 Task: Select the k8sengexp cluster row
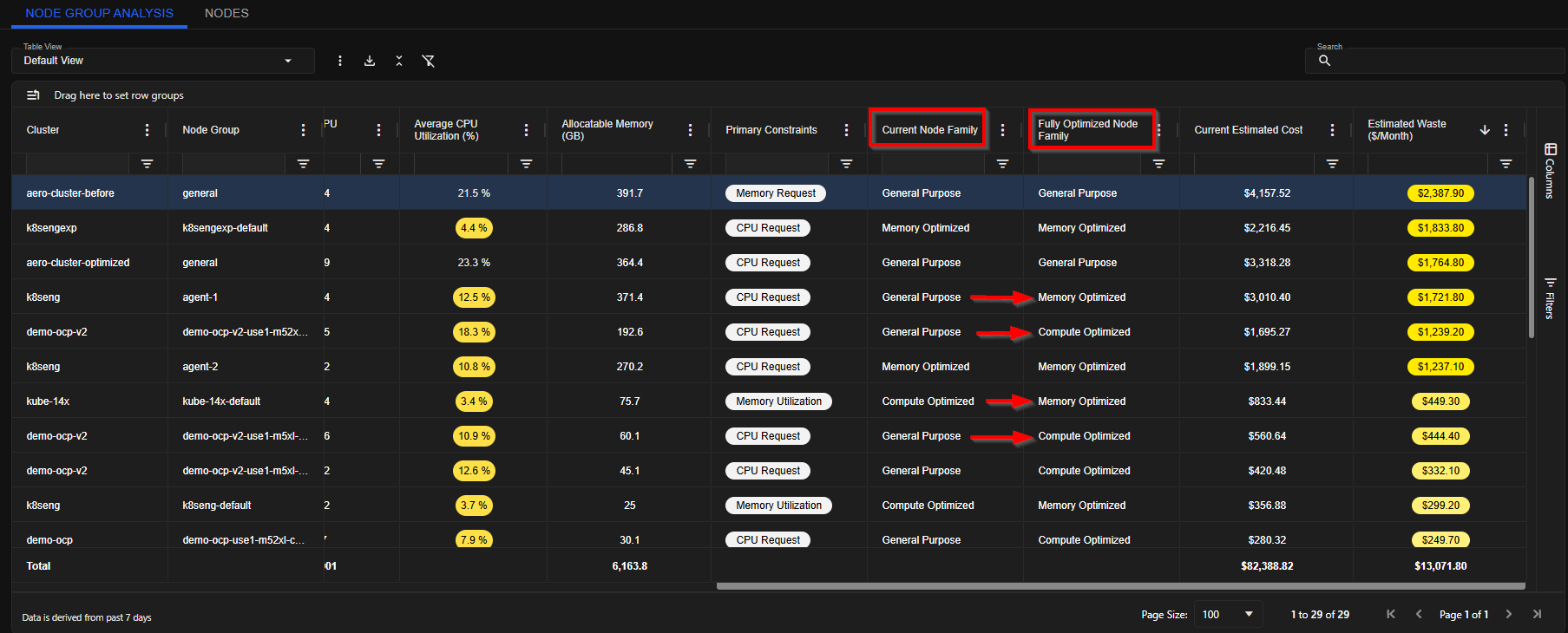click(x=769, y=228)
